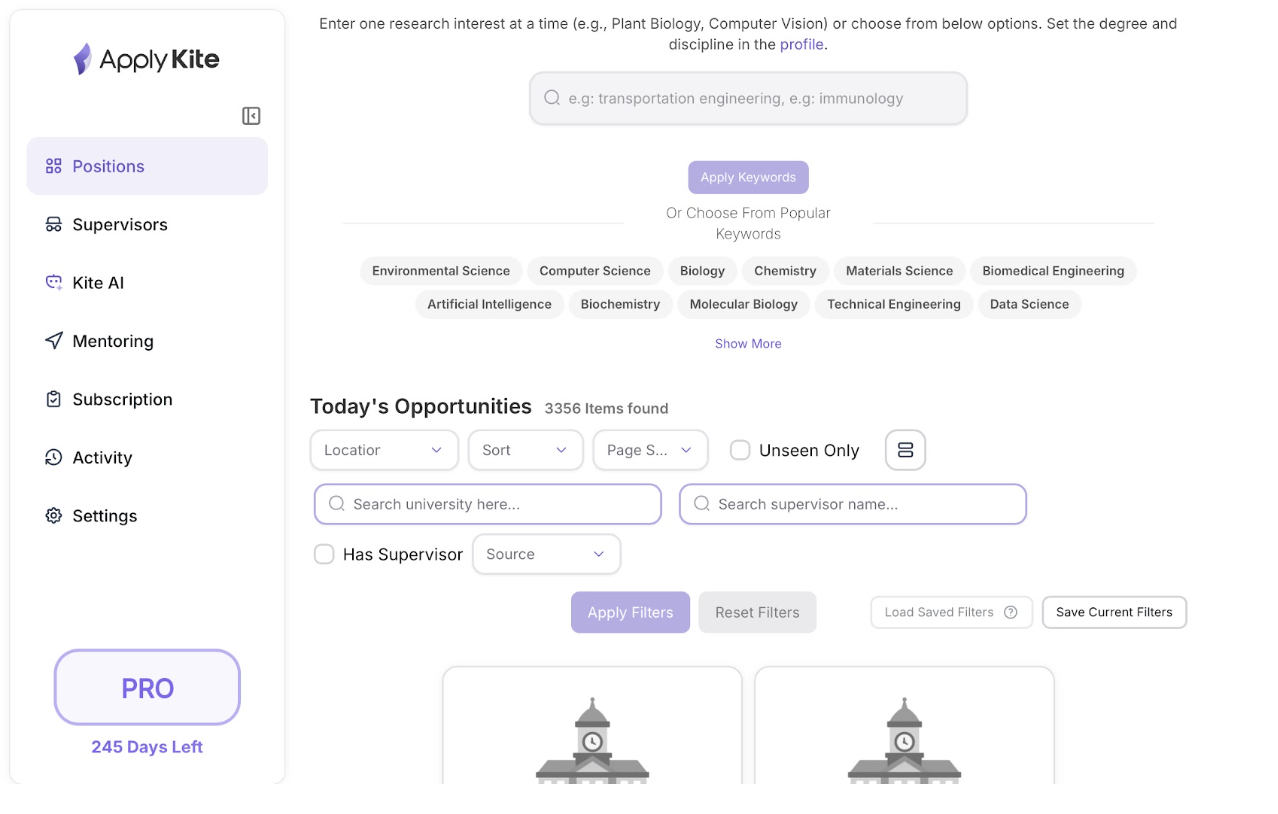Click the Kite AI robot icon
Viewport: 1278px width, 814px height.
point(54,283)
